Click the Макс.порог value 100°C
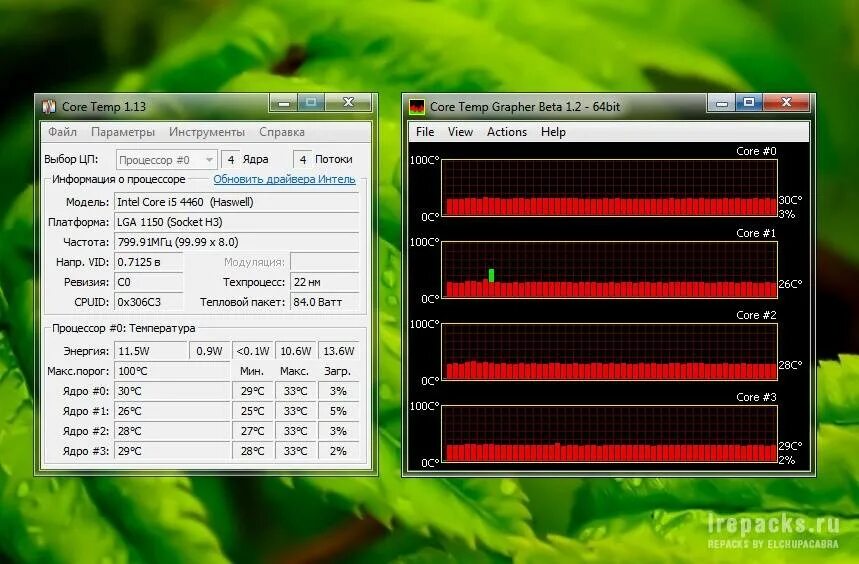 (x=171, y=371)
